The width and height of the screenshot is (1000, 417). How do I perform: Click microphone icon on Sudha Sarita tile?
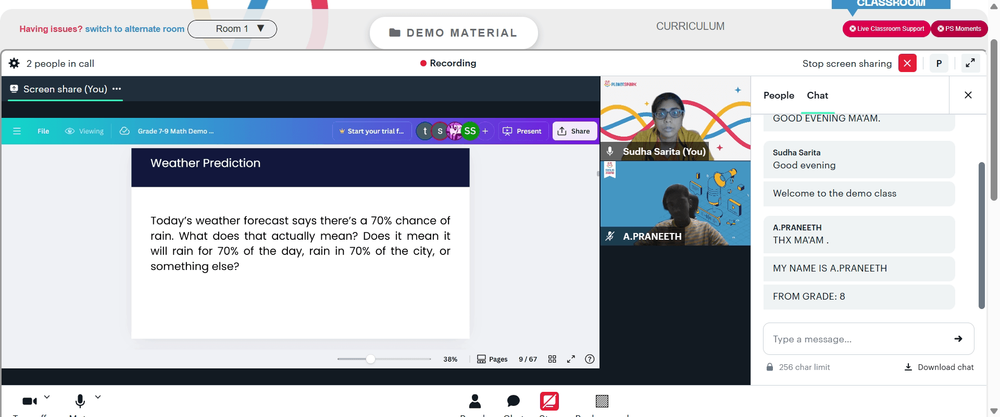(610, 152)
